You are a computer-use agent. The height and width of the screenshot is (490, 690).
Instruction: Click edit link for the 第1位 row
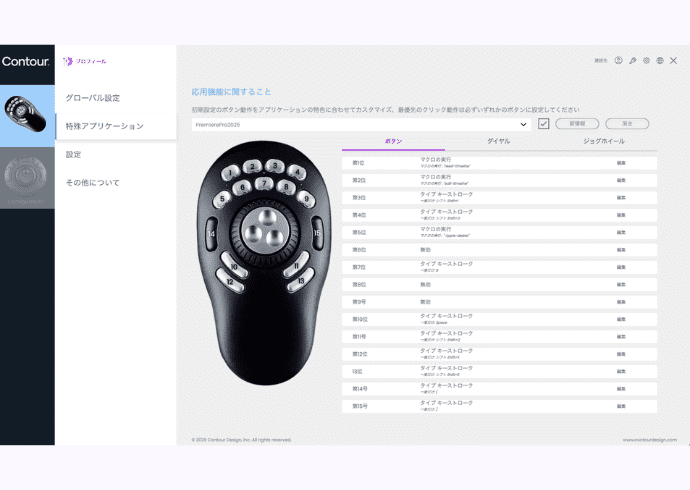click(x=621, y=162)
